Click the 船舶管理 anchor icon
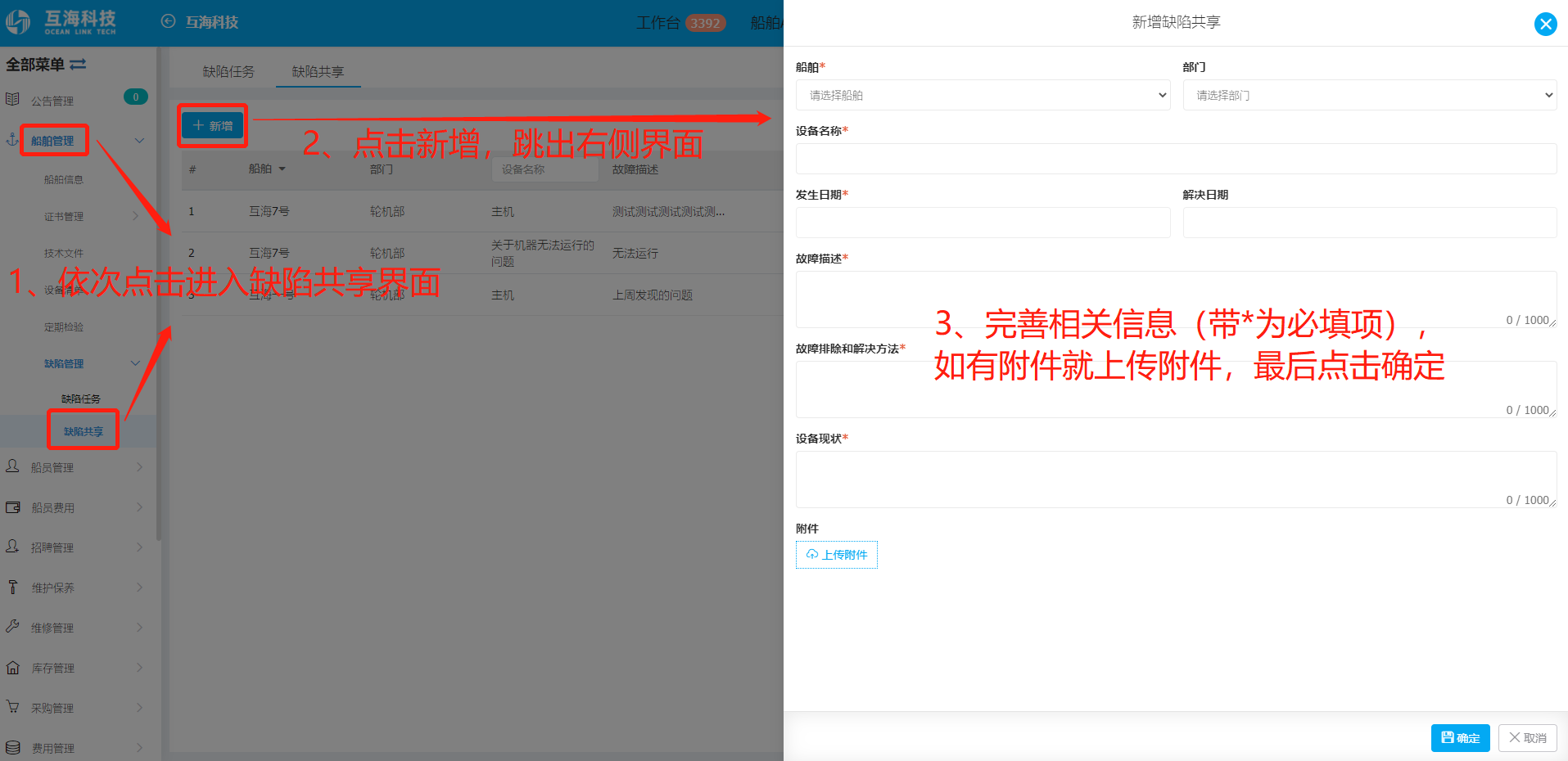This screenshot has width=1568, height=761. pos(12,139)
